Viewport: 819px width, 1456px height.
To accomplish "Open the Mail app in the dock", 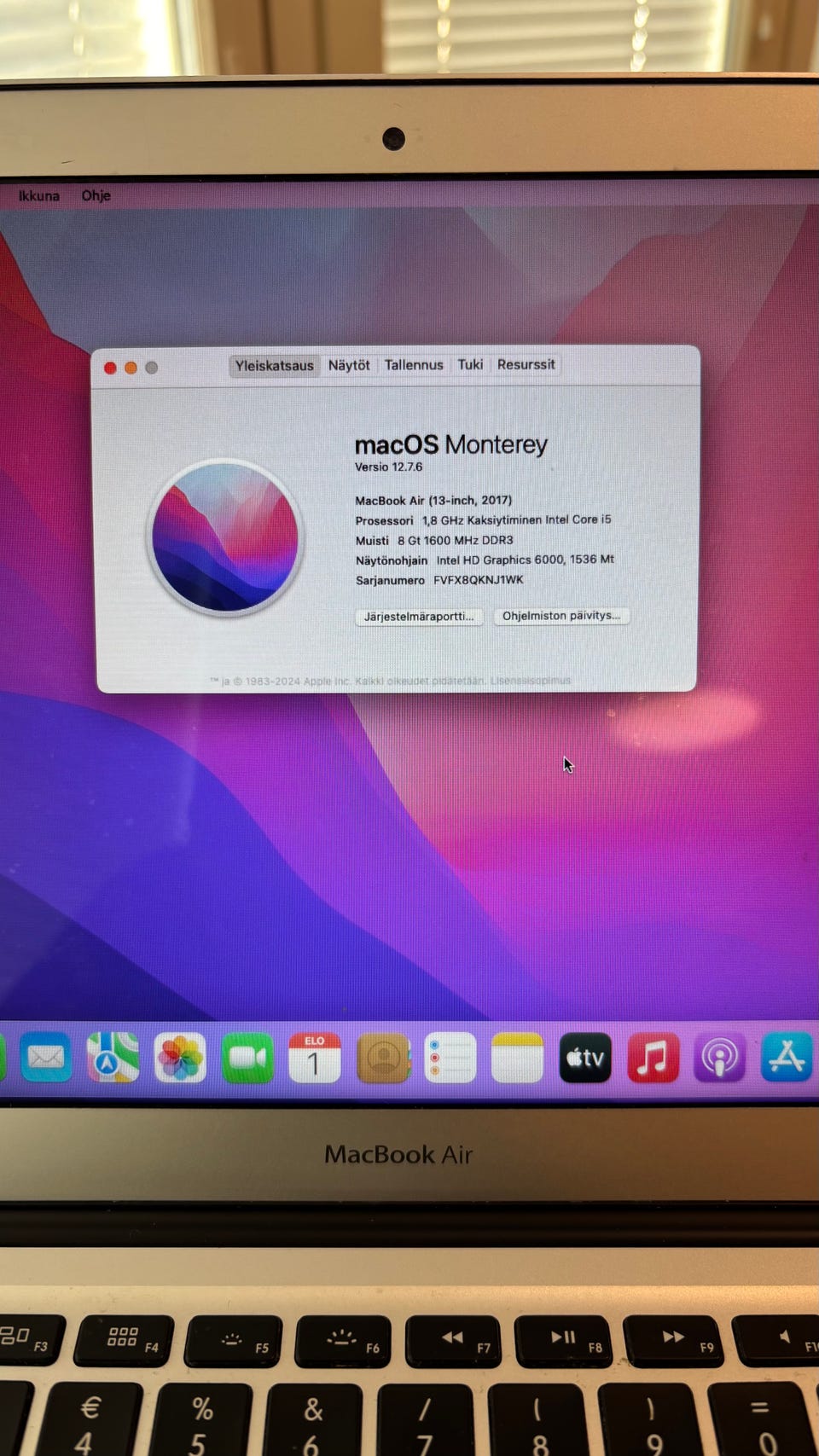I will pyautogui.click(x=45, y=1058).
